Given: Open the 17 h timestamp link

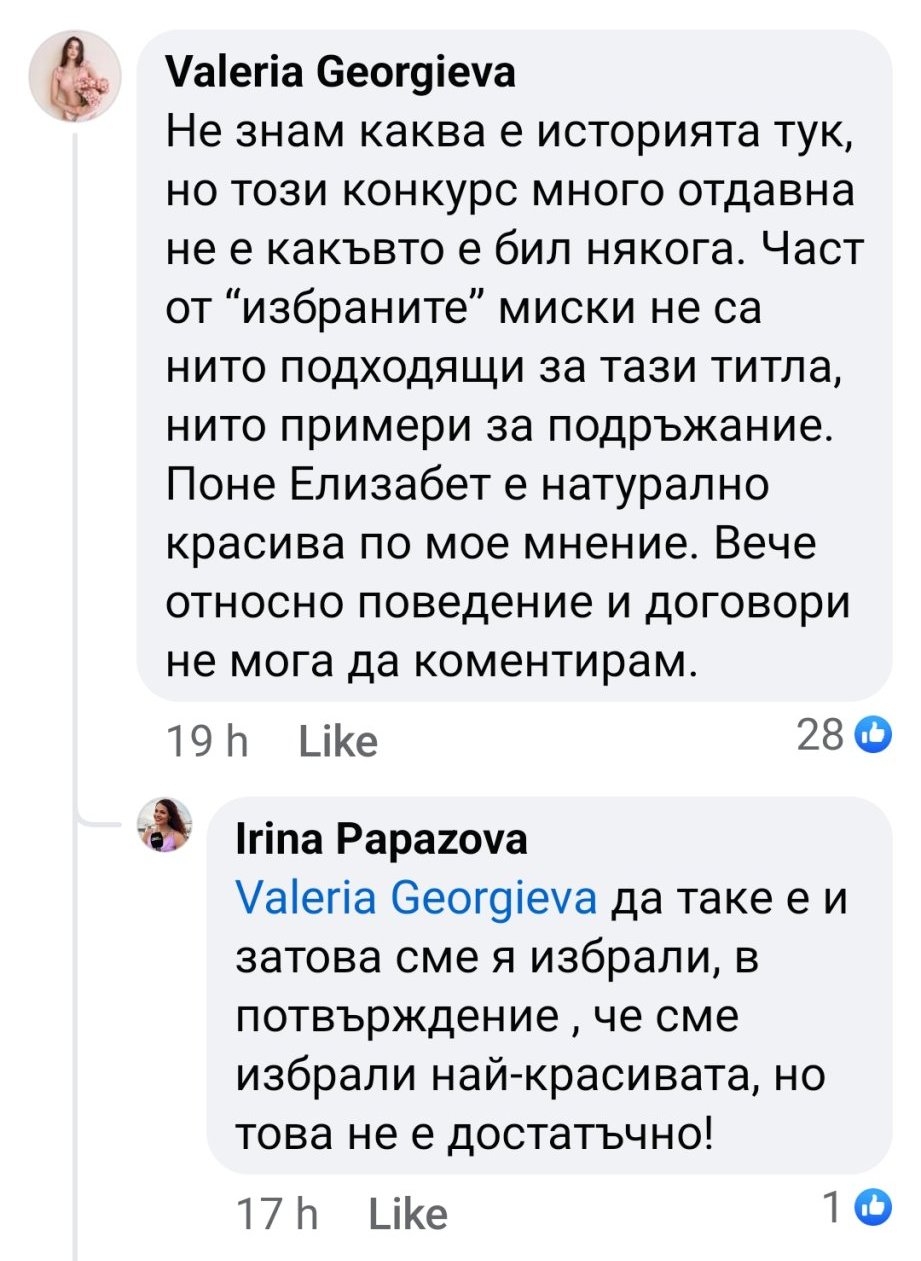Looking at the screenshot, I should [x=278, y=1213].
